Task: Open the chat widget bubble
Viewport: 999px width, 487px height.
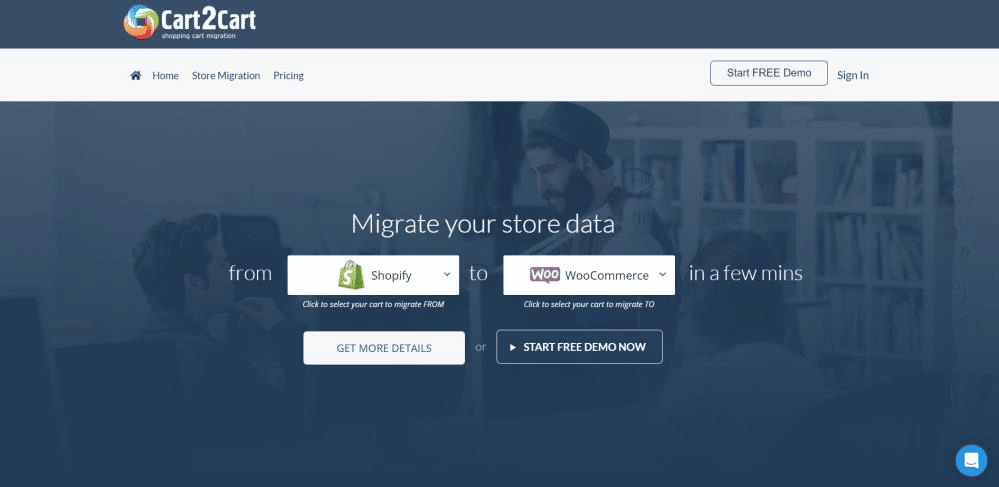Action: 971,460
